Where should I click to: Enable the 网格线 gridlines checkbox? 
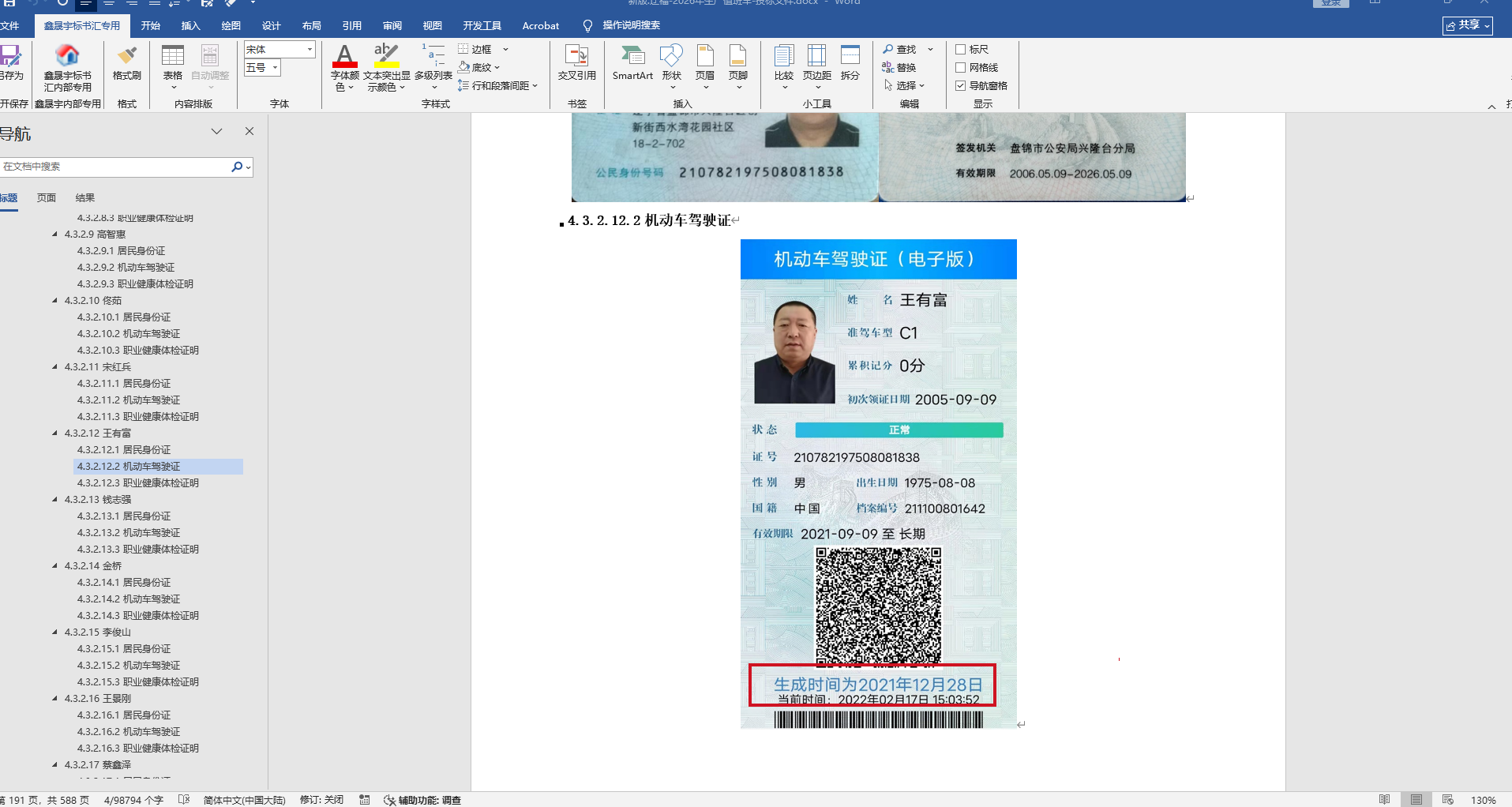961,67
